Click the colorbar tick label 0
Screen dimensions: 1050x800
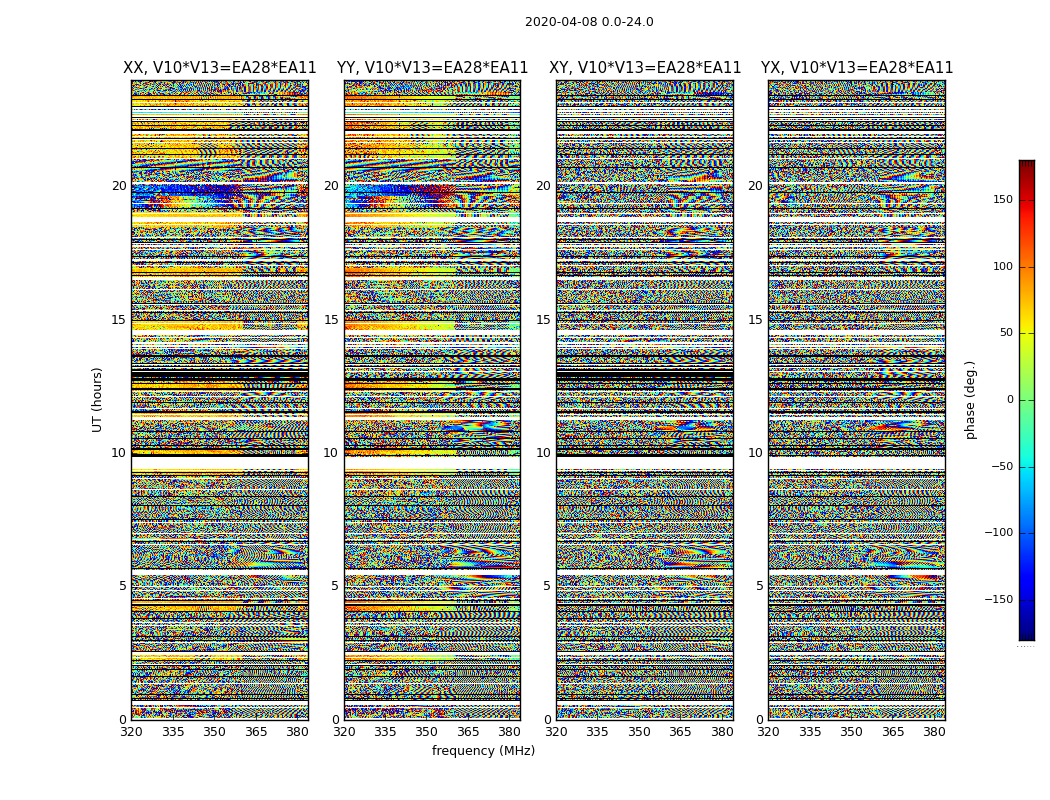point(1010,400)
